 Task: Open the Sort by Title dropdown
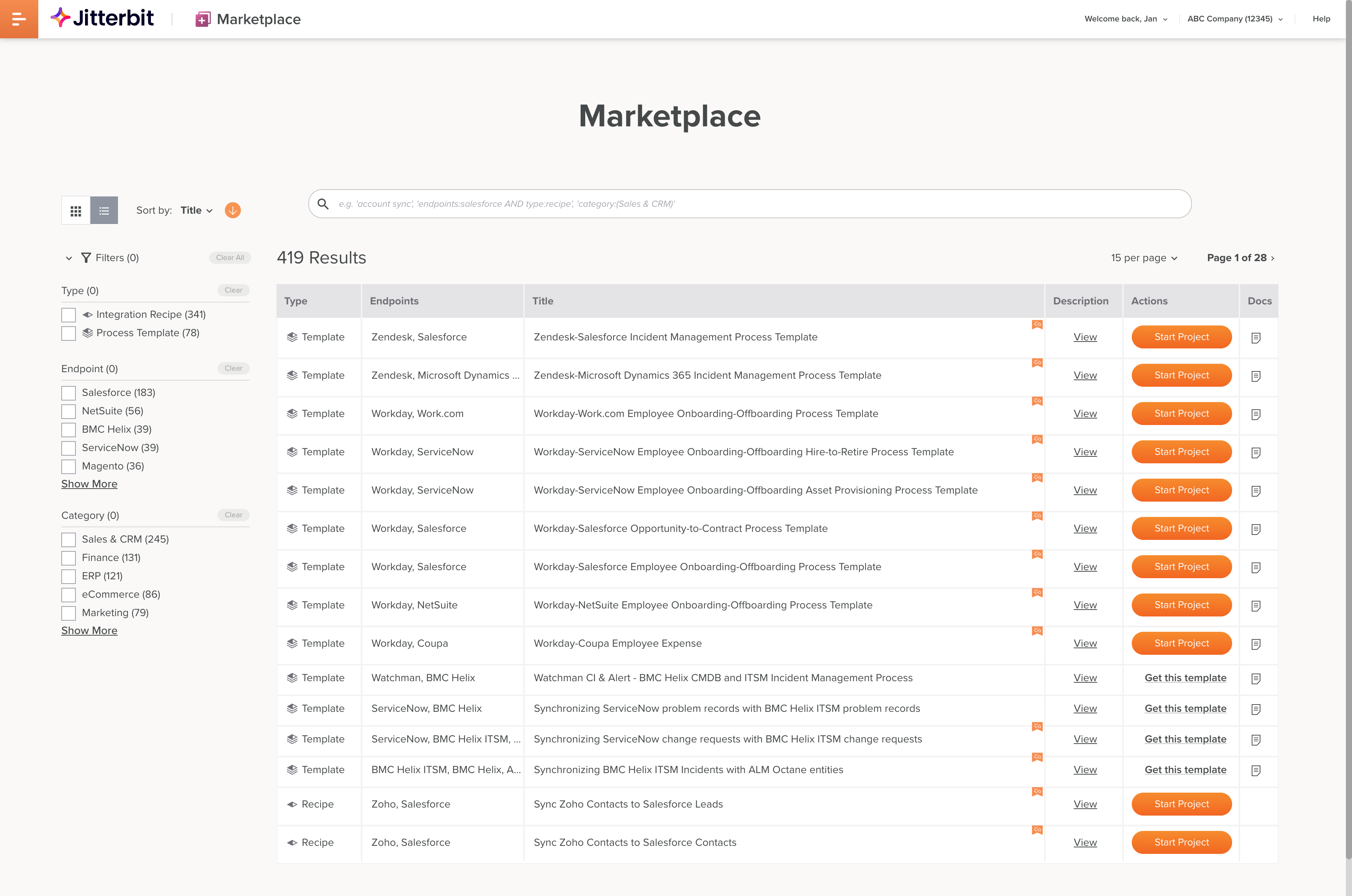[196, 210]
